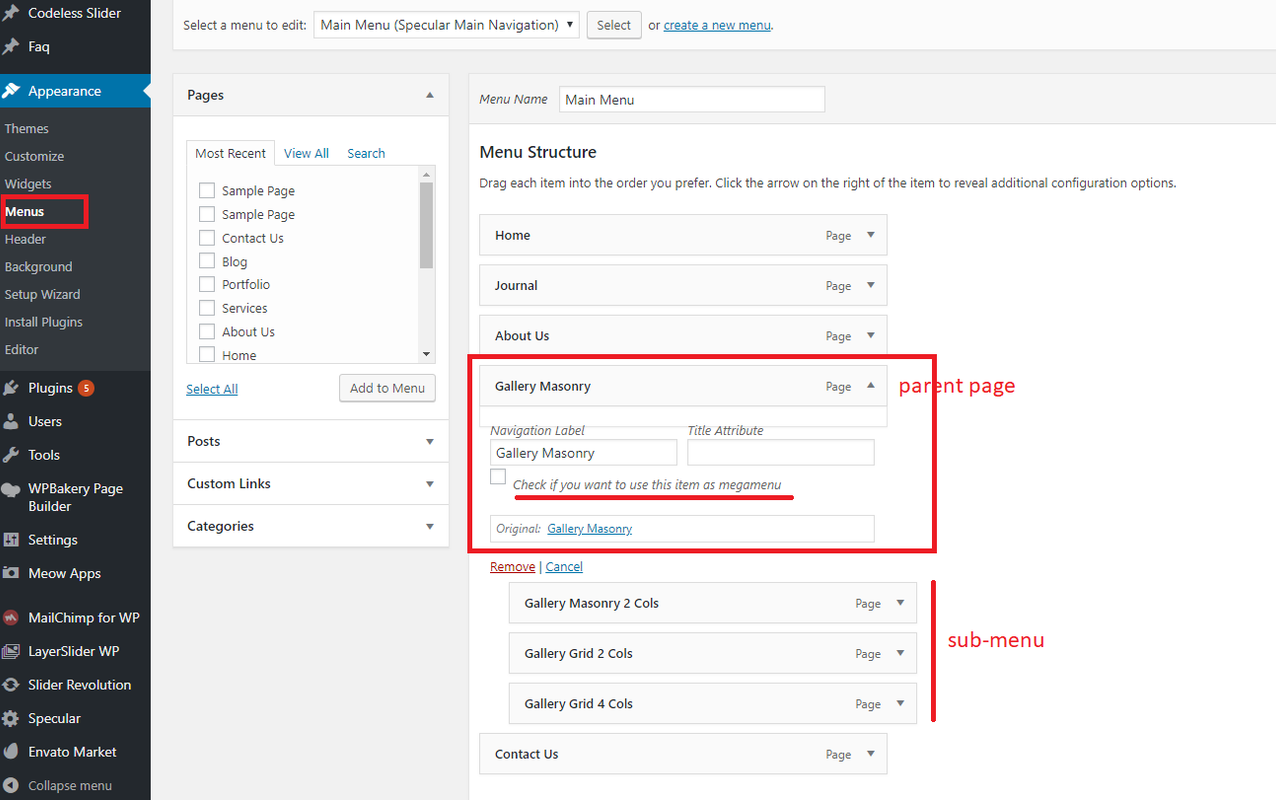The width and height of the screenshot is (1276, 800).
Task: Open the Menus submenu item
Action: point(24,211)
